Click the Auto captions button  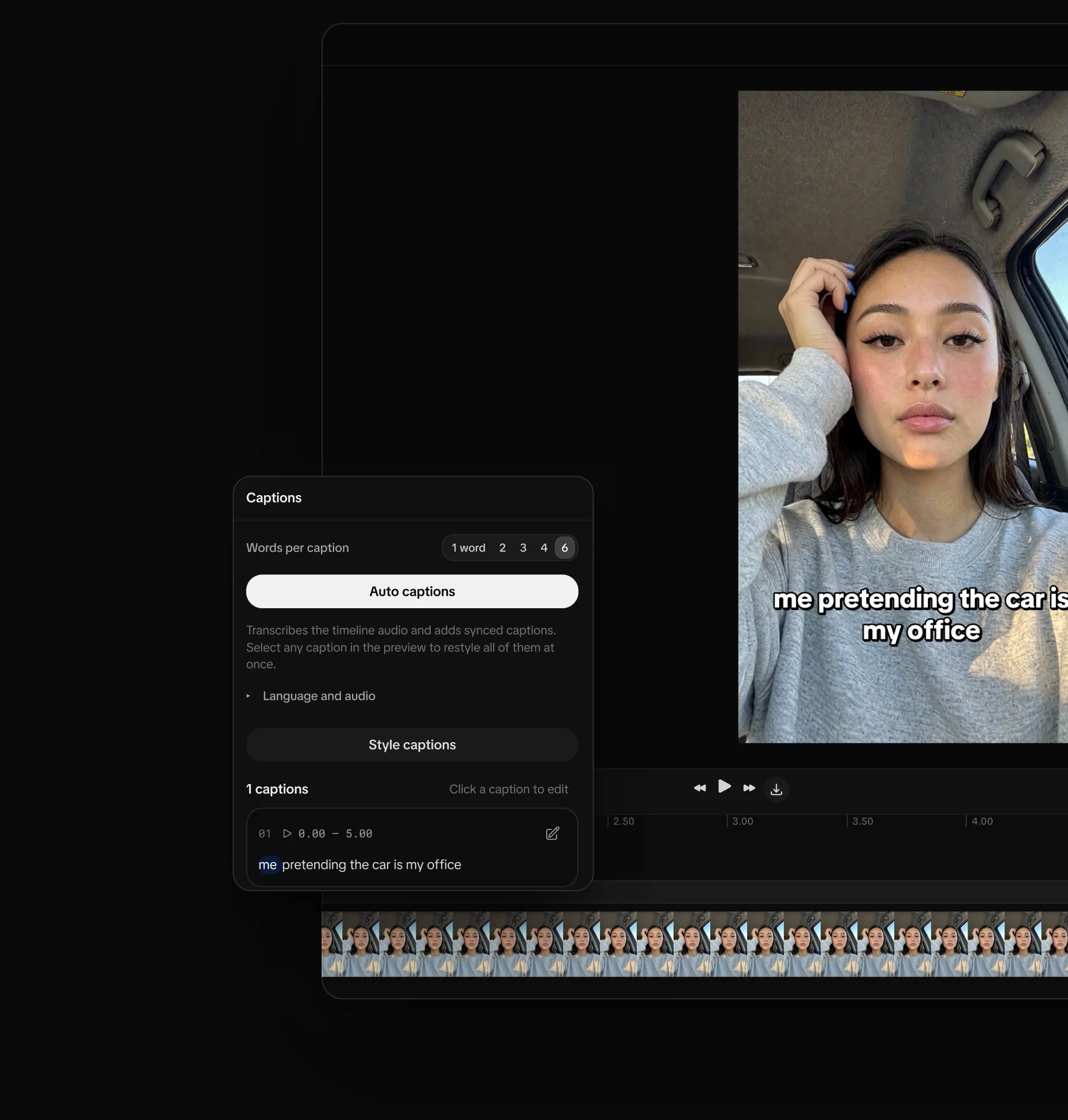(412, 592)
